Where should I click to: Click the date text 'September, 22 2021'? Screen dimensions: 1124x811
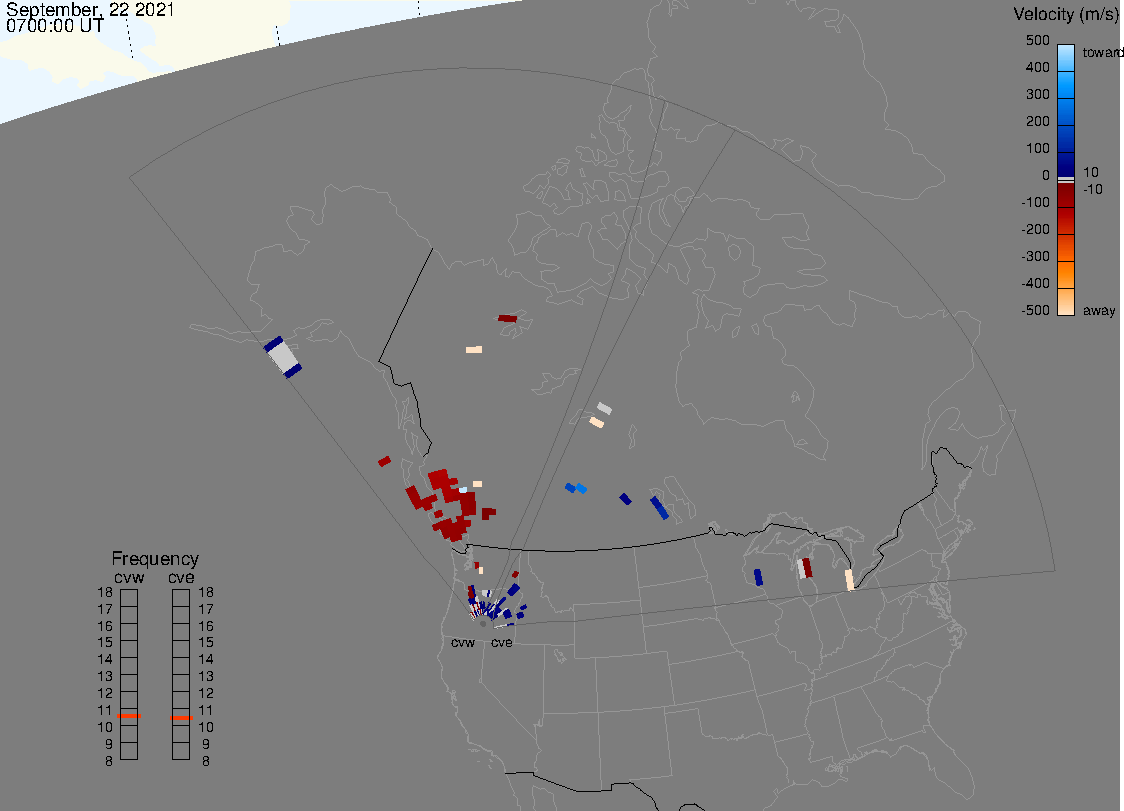[90, 9]
